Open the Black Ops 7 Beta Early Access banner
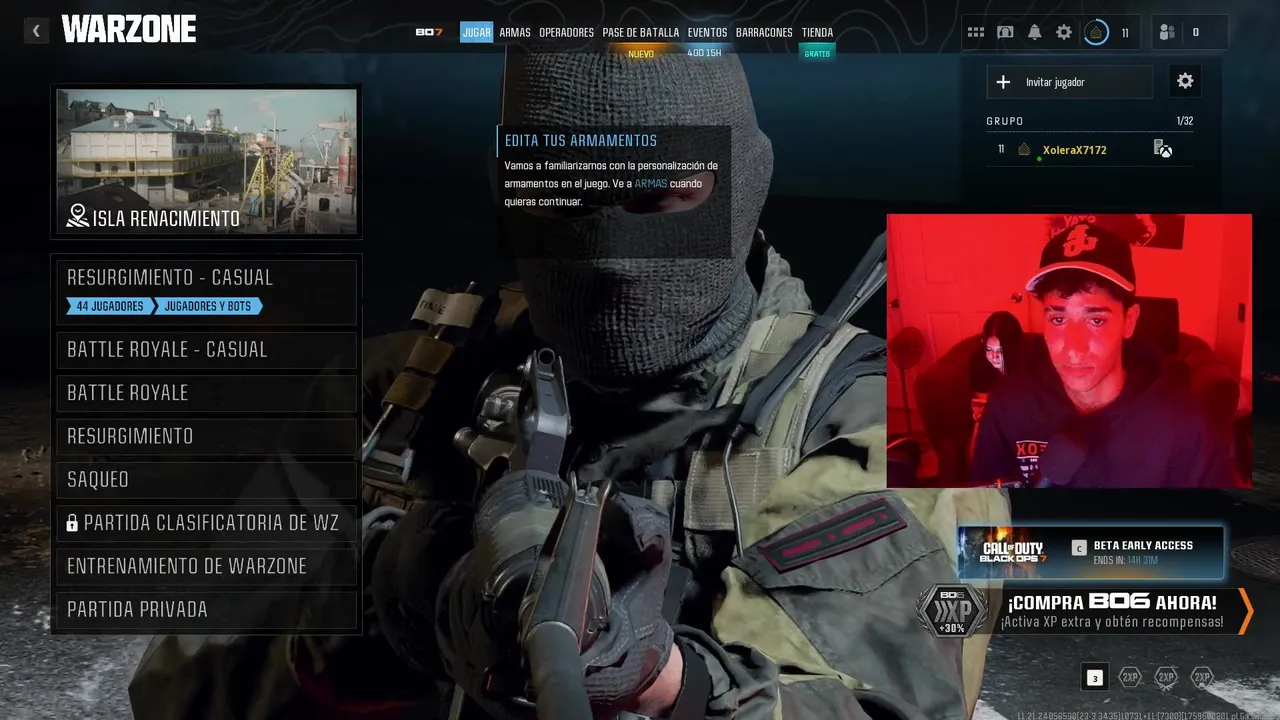Screen dimensions: 1280x720 [x=1091, y=552]
